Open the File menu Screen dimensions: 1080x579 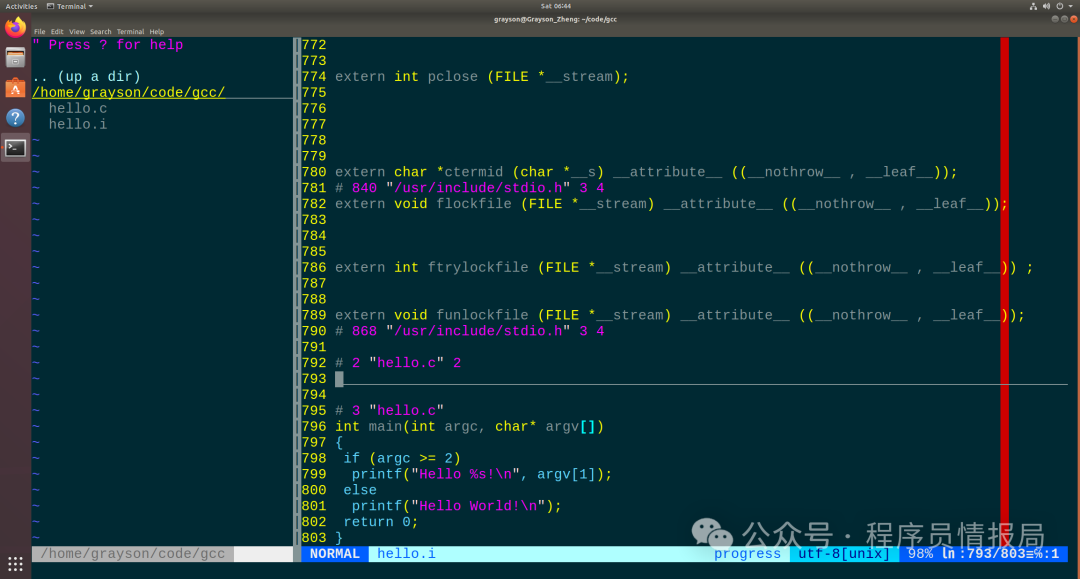pos(40,32)
